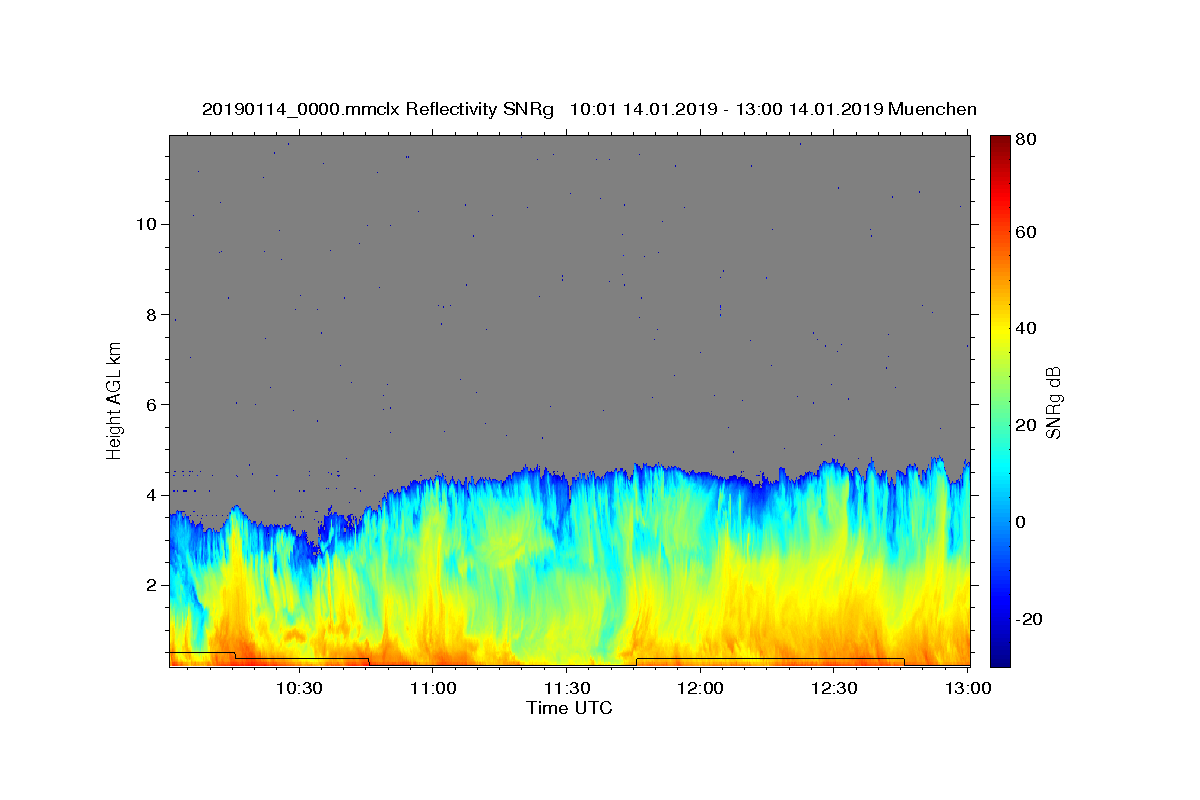This screenshot has height=800, width=1200.
Task: Click the colorbar value label 60
Action: tap(1026, 232)
